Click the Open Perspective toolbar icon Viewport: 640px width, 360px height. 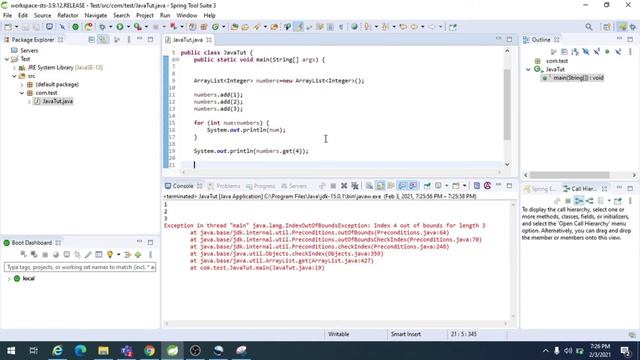point(607,27)
